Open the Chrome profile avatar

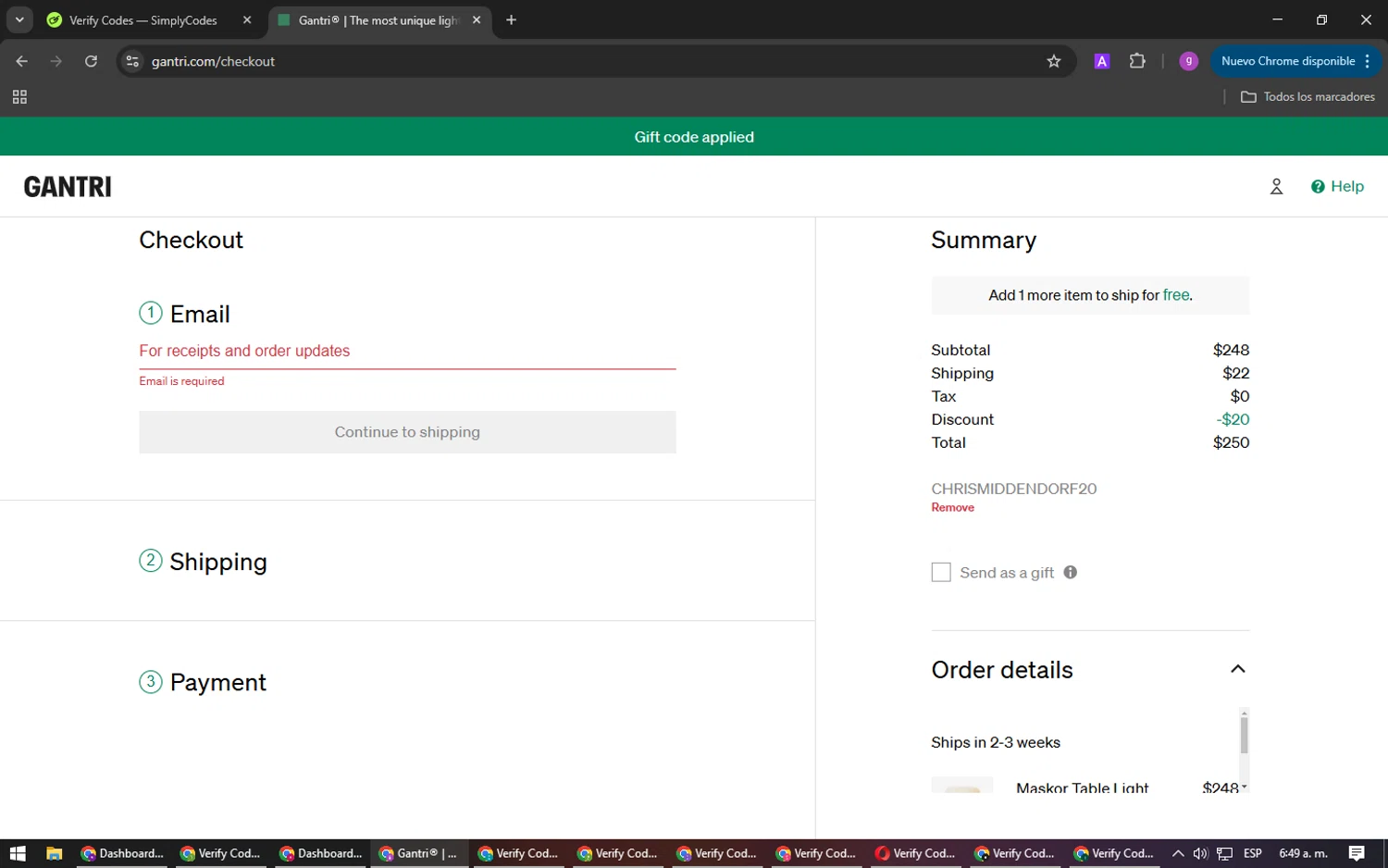[1188, 61]
